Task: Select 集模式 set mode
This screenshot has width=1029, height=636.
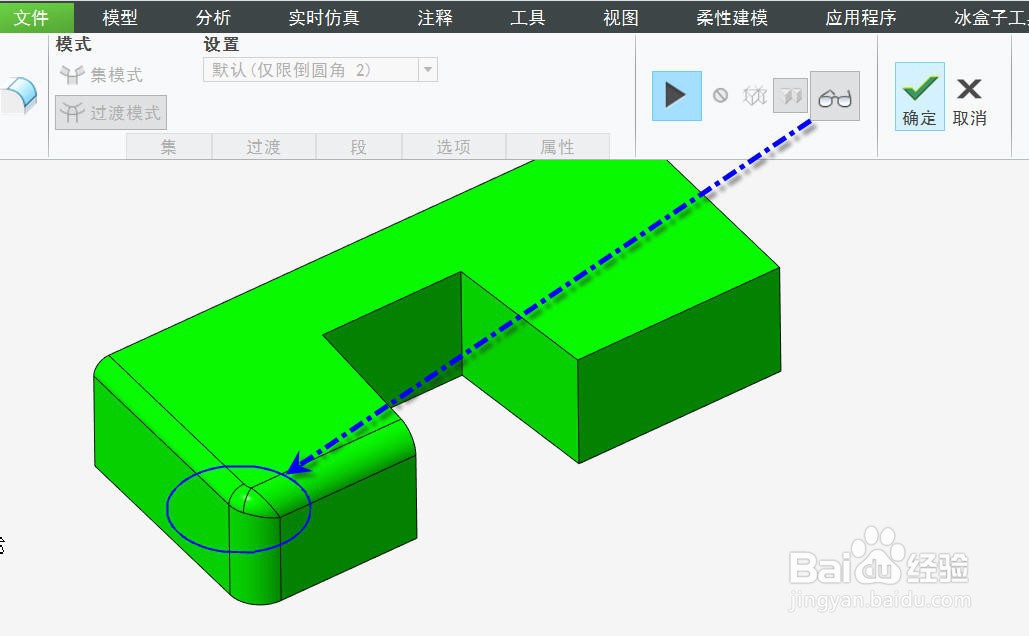Action: click(x=102, y=75)
